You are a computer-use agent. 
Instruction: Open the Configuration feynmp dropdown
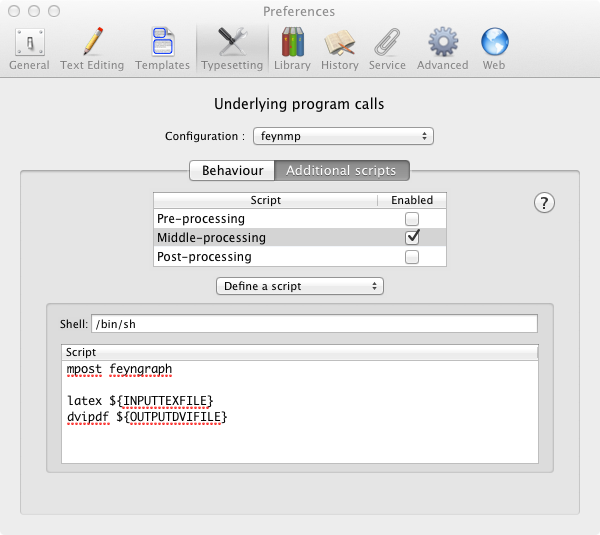point(340,136)
